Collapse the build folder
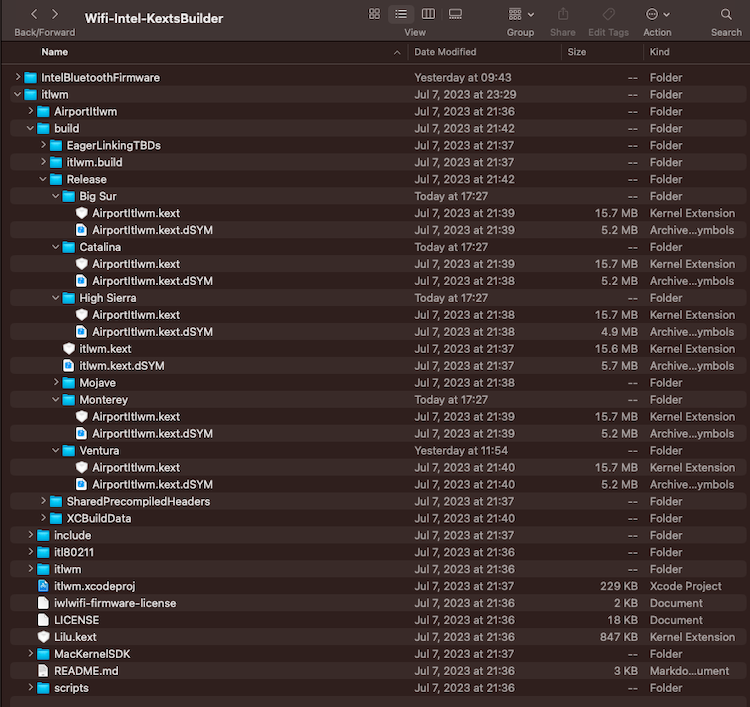The width and height of the screenshot is (750, 707). 31,128
